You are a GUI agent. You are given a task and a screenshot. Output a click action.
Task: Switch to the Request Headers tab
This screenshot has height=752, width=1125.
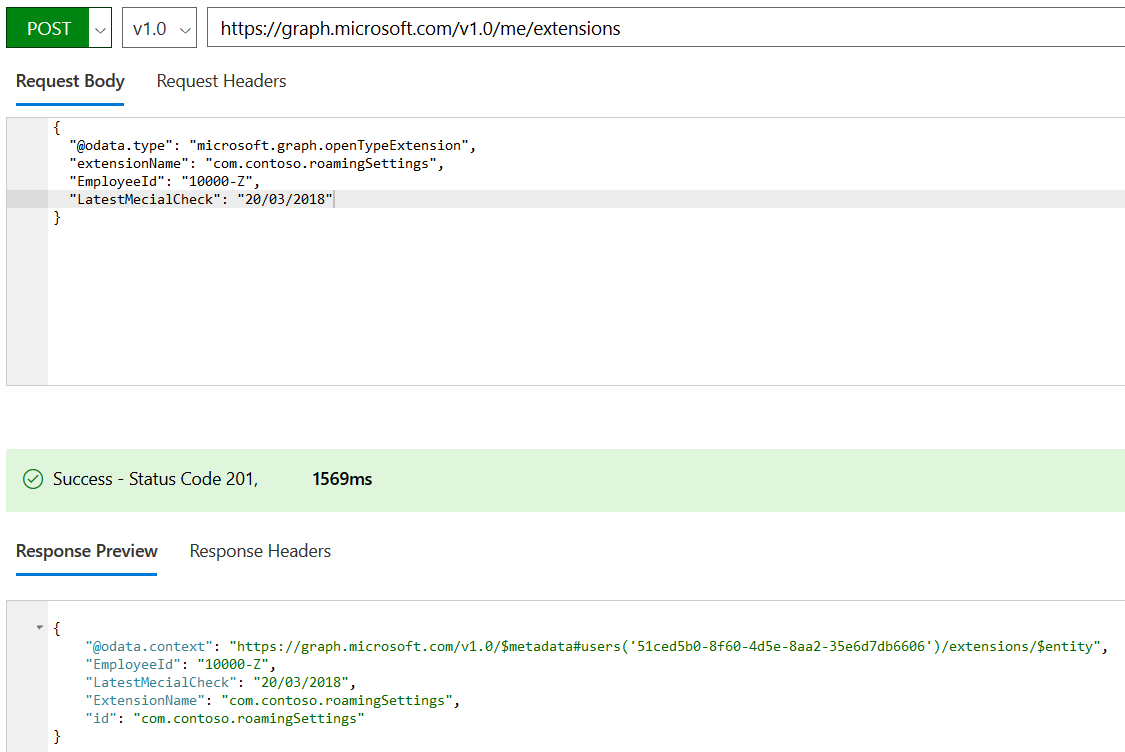(x=221, y=81)
